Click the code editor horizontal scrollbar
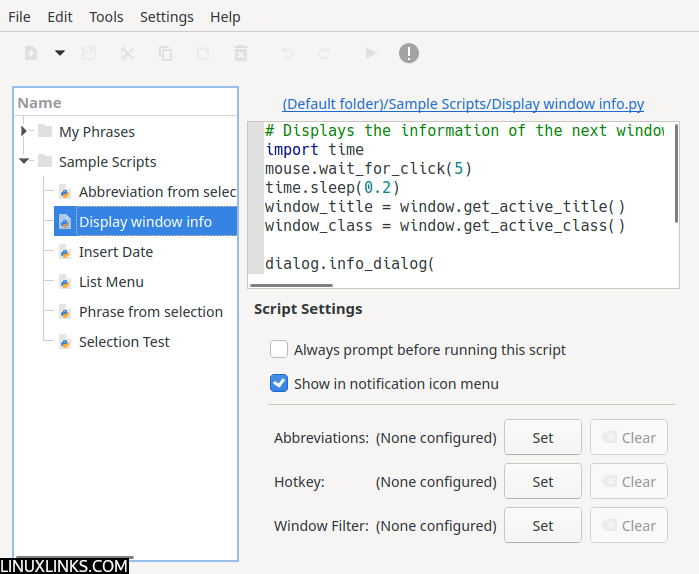 tap(292, 285)
